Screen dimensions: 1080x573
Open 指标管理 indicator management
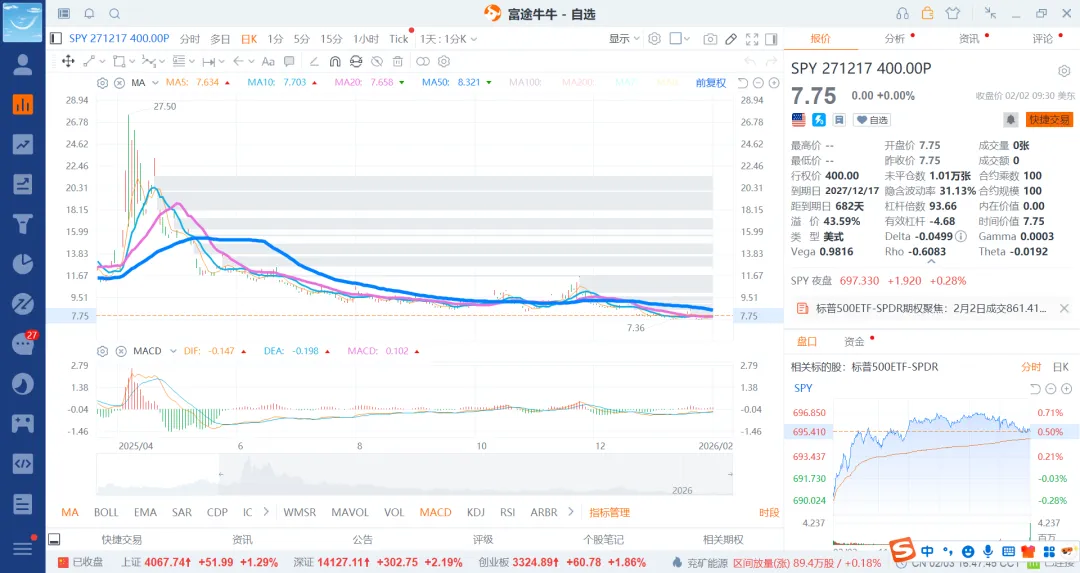tap(609, 512)
